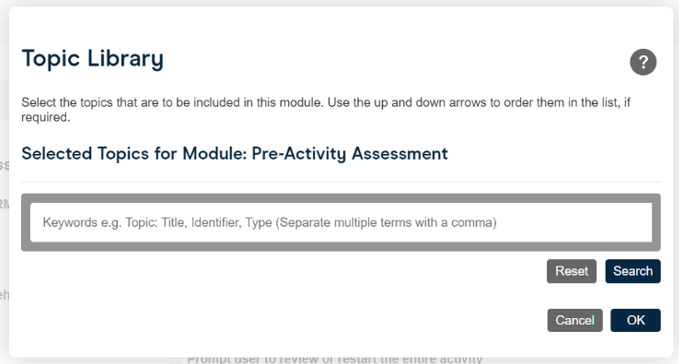
Task: Click the 'Pre-Activity Assessment' module name text
Action: pyautogui.click(x=350, y=154)
